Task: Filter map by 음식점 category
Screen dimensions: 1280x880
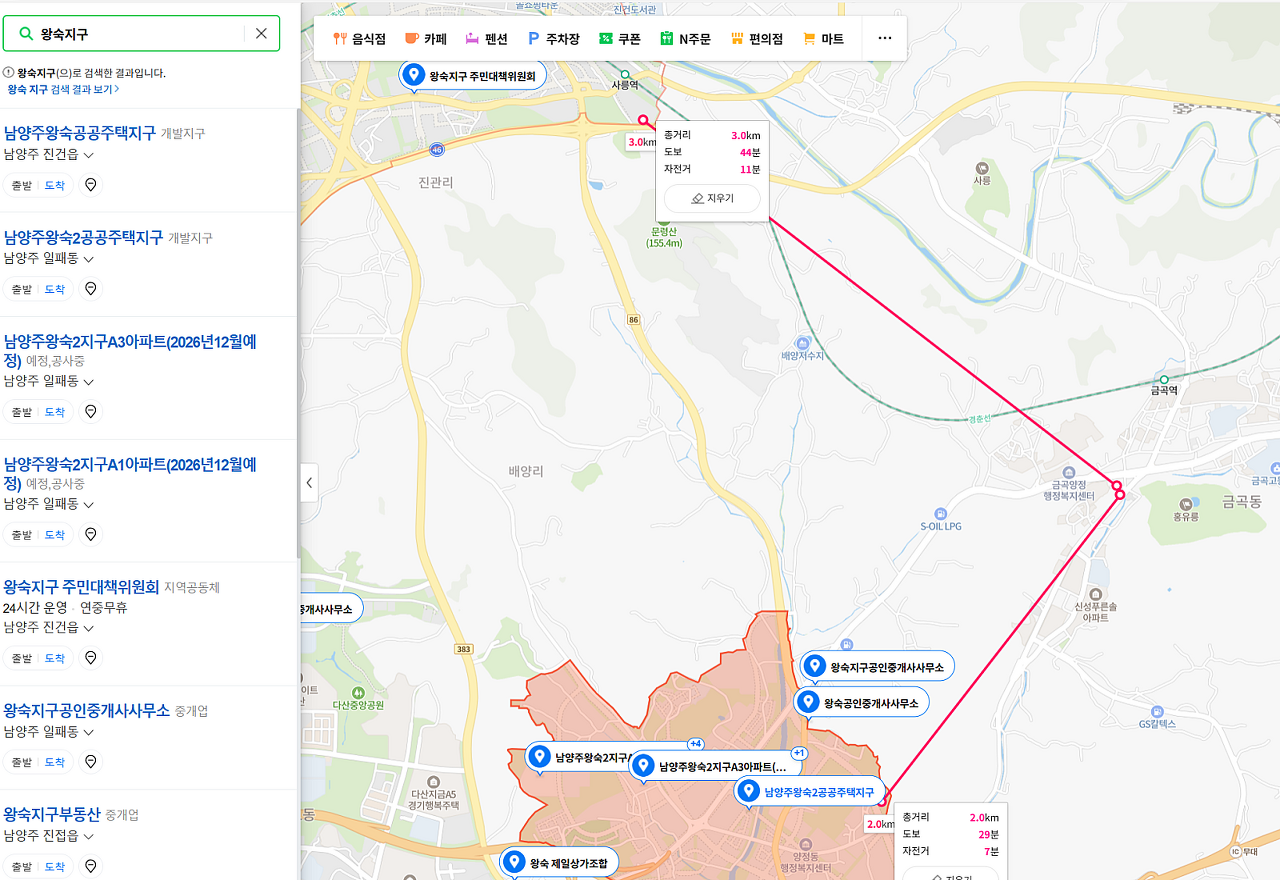Action: click(359, 39)
